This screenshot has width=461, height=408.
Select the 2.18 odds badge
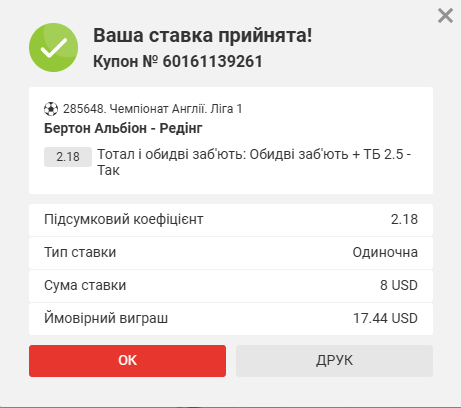pyautogui.click(x=68, y=157)
